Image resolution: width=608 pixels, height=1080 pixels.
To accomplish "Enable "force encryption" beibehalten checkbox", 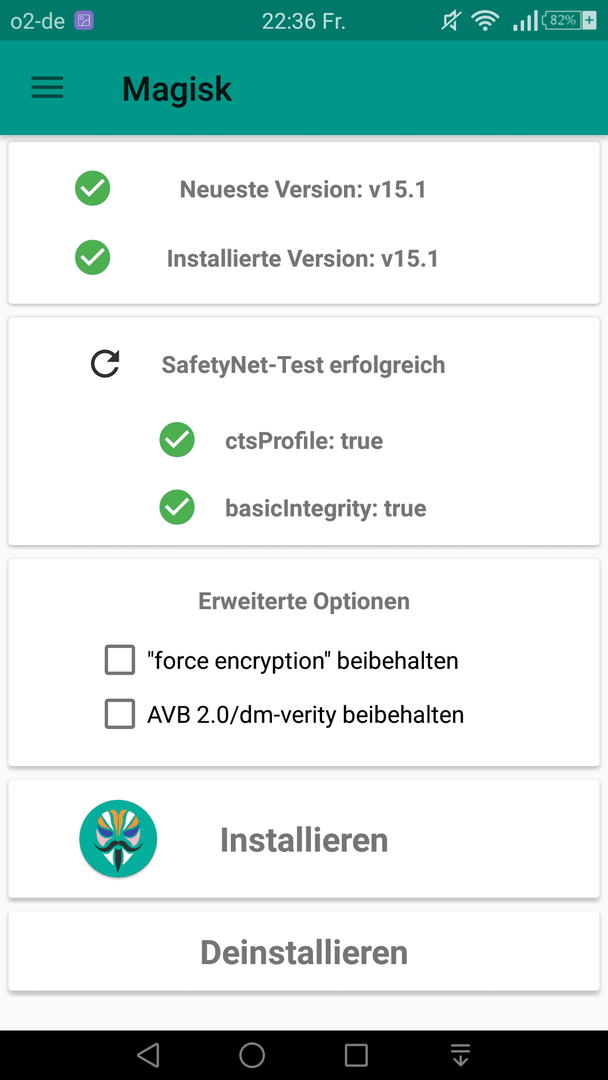I will pos(120,660).
